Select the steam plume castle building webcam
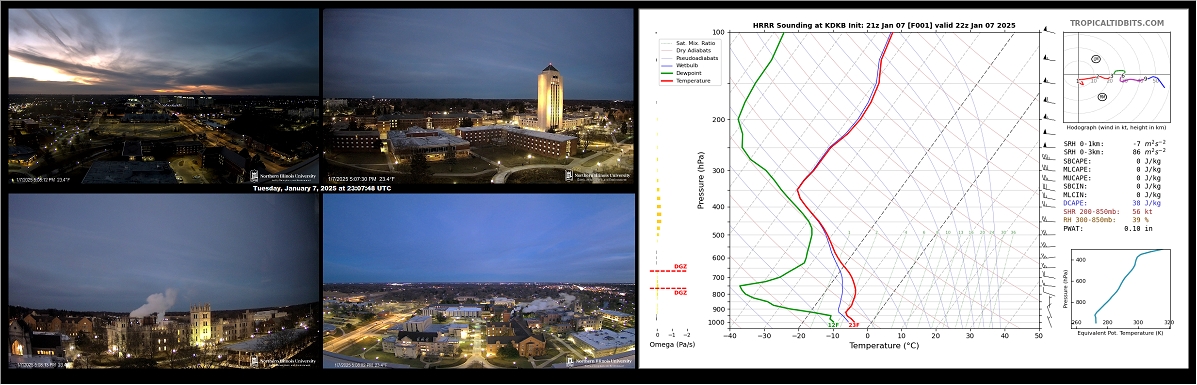 point(163,281)
